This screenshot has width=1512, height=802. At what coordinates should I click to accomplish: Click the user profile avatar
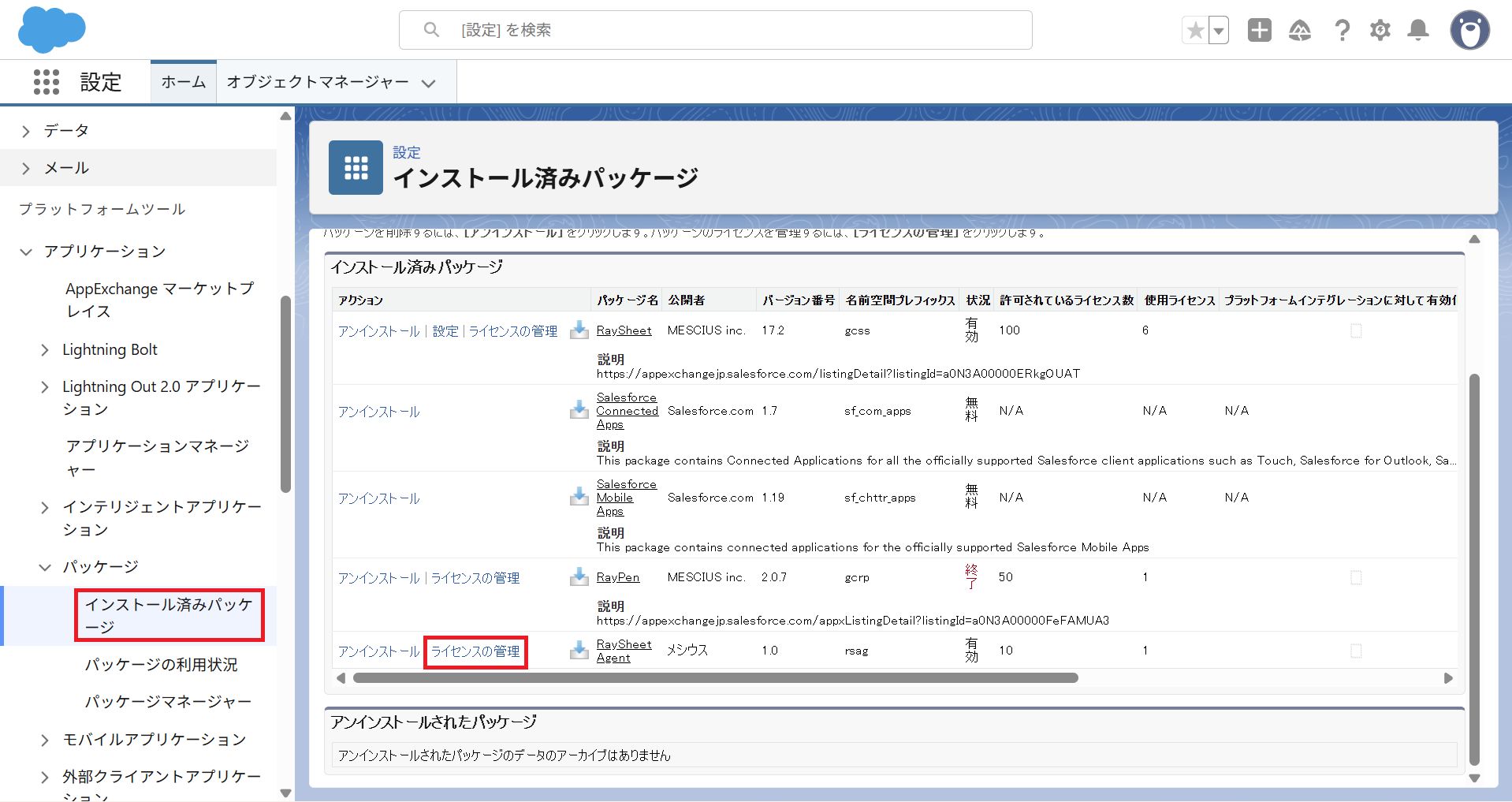(1469, 31)
